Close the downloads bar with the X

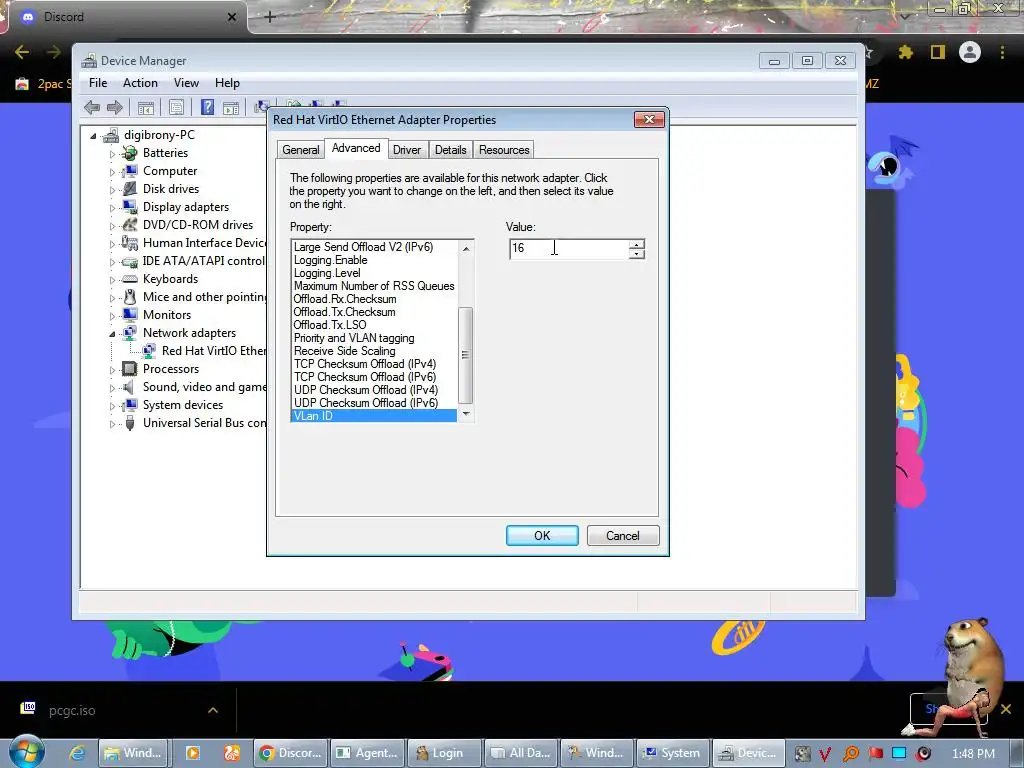pos(1006,709)
